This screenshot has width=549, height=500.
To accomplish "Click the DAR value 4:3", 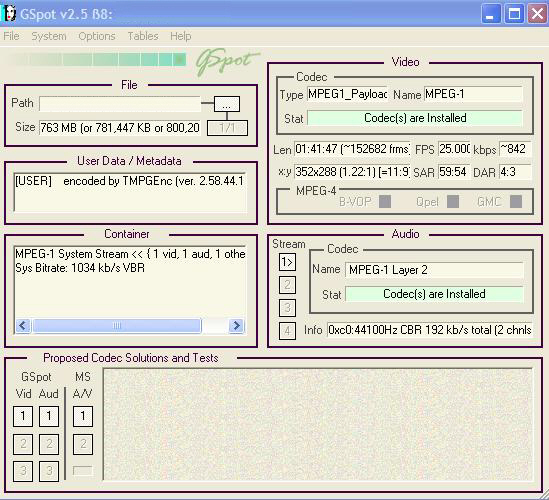I will tap(515, 172).
